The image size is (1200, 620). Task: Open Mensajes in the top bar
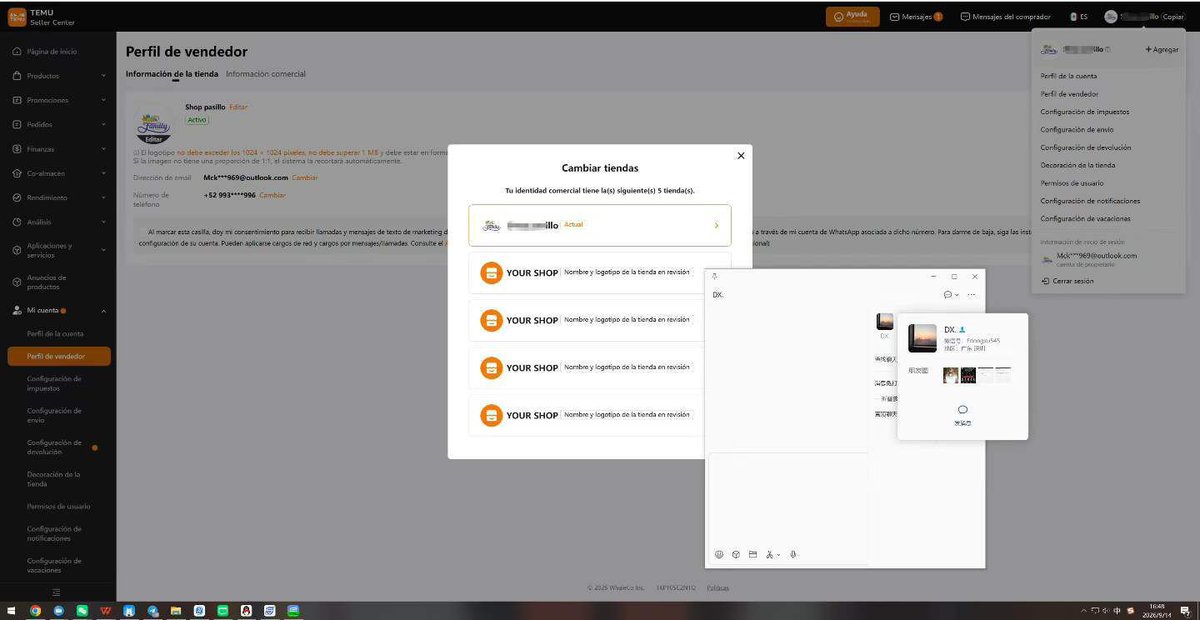(916, 17)
